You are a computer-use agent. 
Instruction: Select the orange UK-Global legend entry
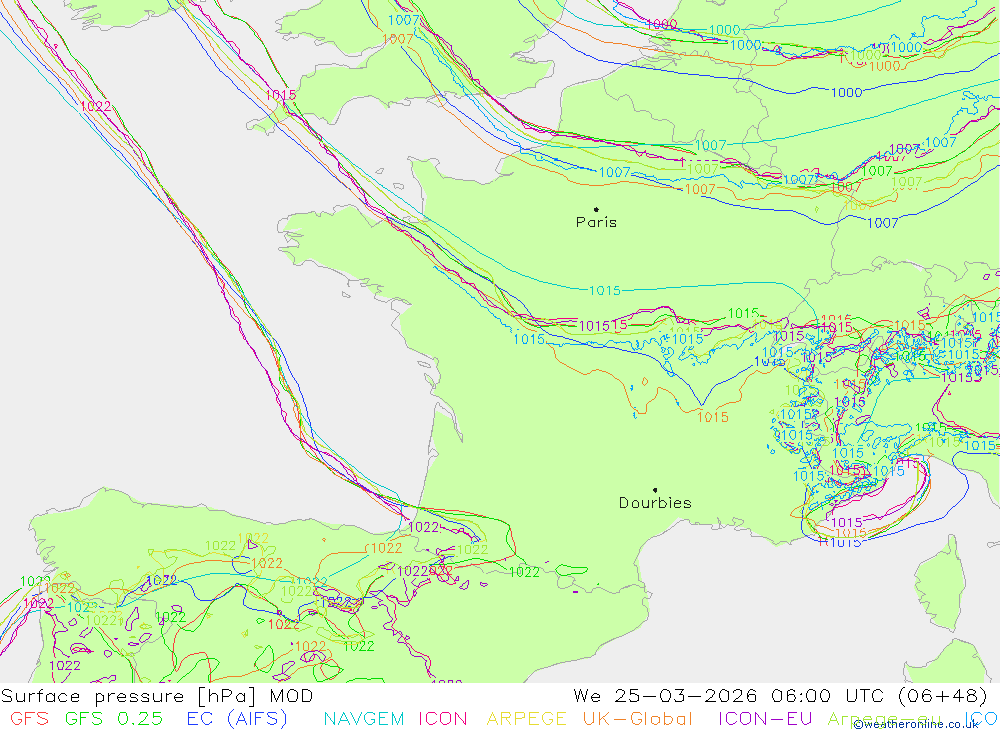[x=637, y=719]
